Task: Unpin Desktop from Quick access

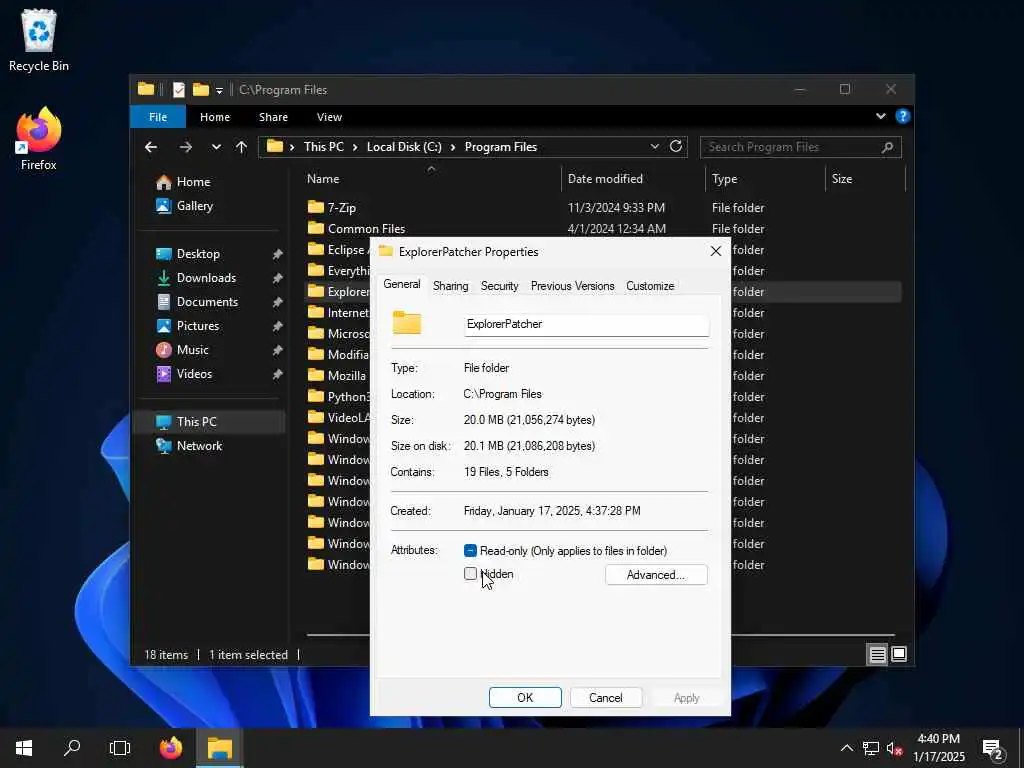Action: coord(278,254)
